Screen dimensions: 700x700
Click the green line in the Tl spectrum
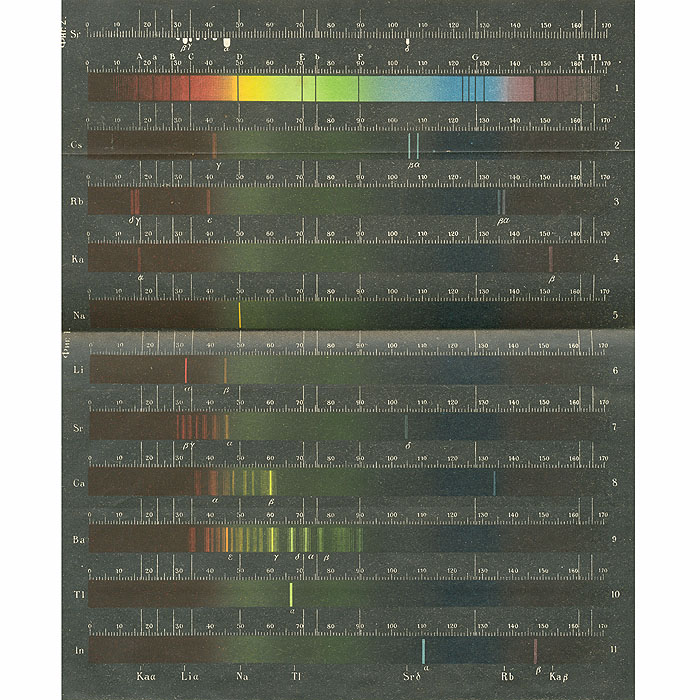tap(290, 593)
